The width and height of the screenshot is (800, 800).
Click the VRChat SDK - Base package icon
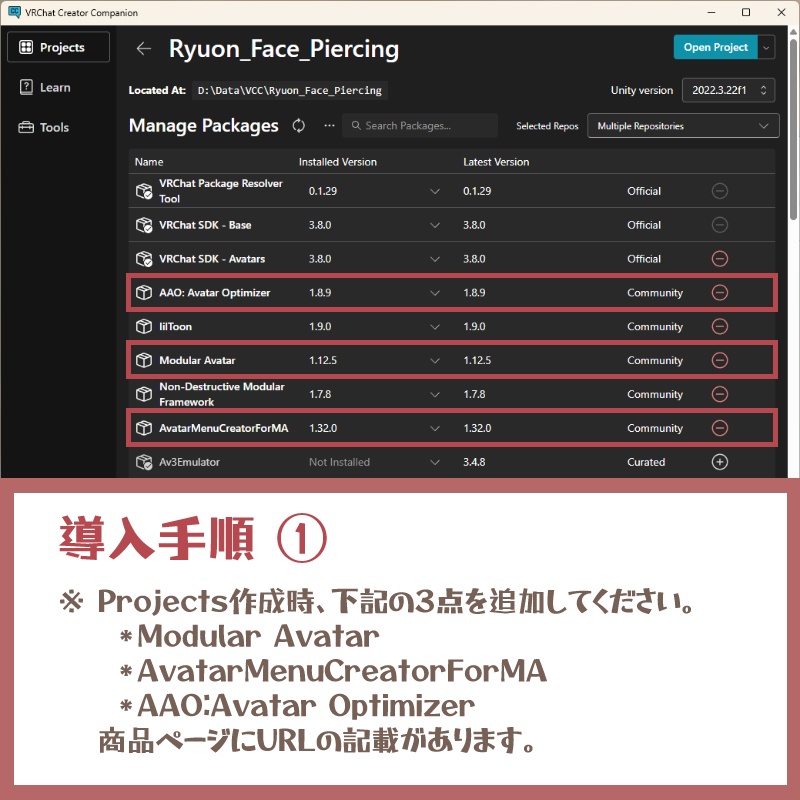[144, 225]
